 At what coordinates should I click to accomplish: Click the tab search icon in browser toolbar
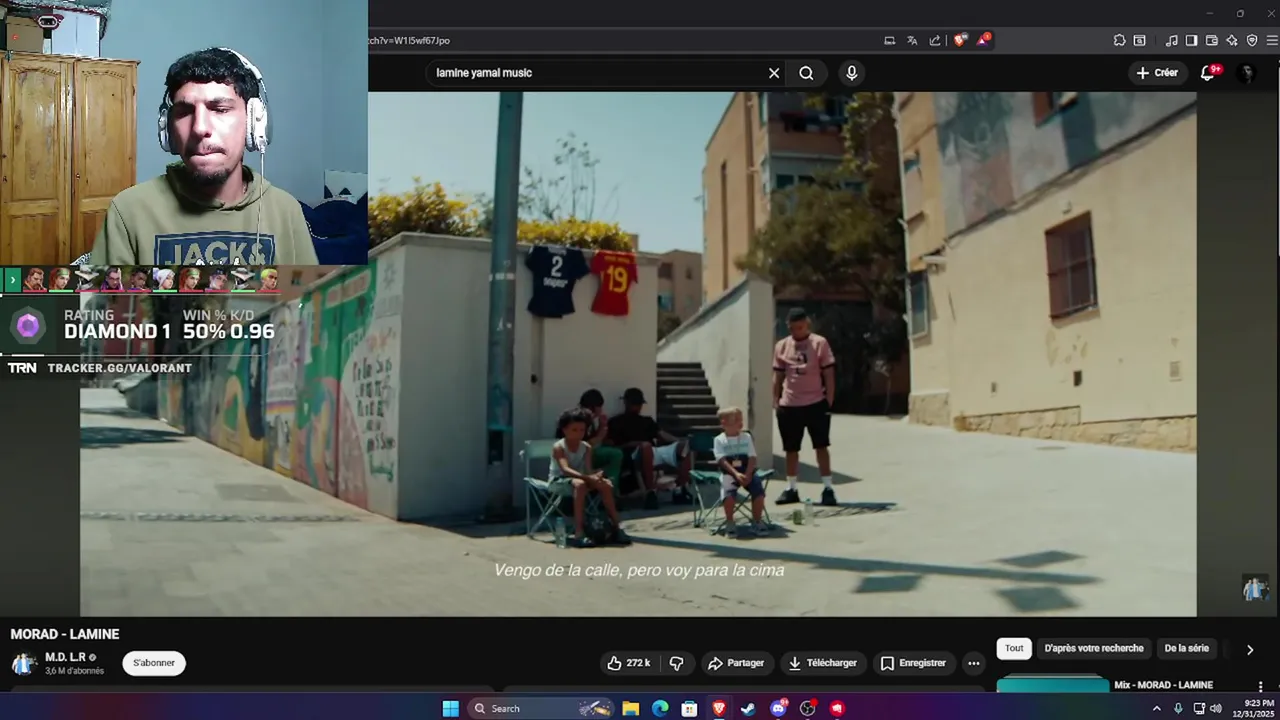pos(1139,41)
